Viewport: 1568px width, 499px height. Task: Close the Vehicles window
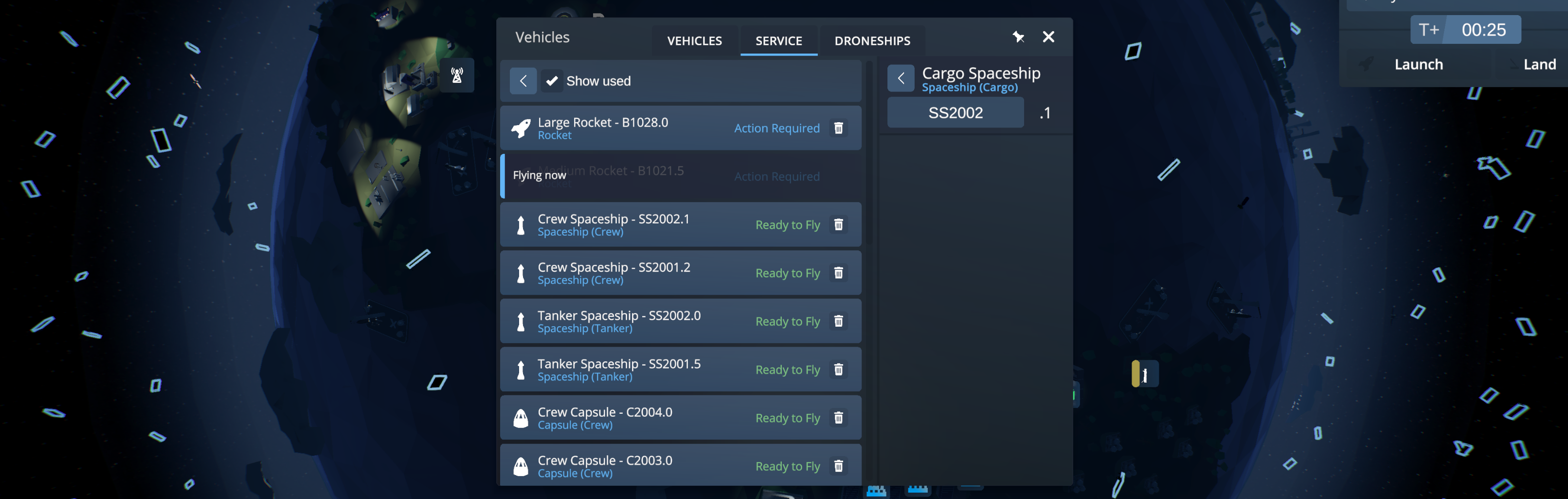pyautogui.click(x=1048, y=37)
